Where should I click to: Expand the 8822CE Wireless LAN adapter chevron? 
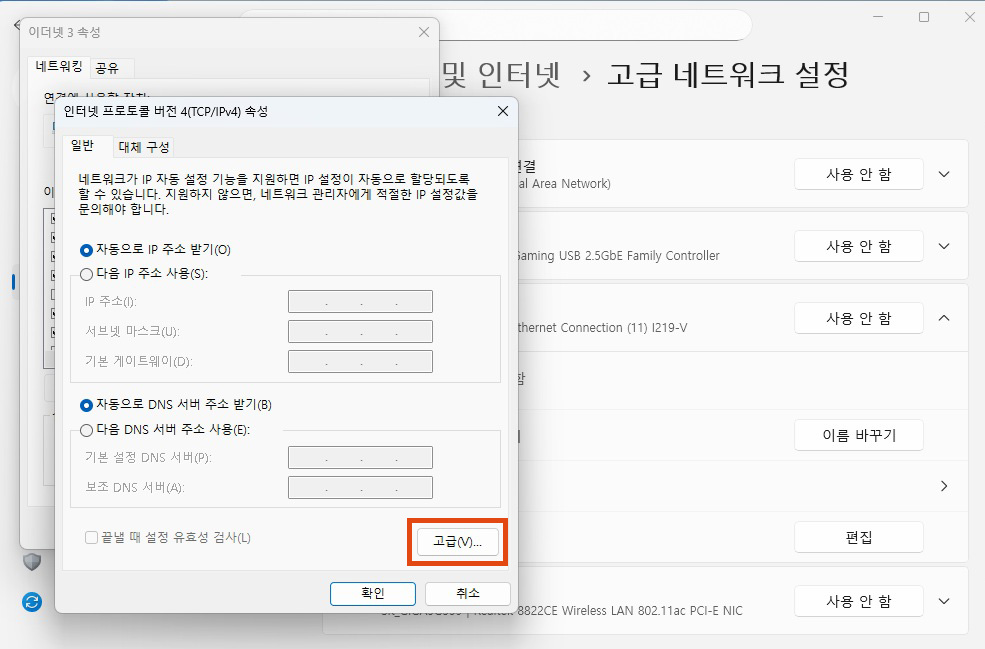944,601
